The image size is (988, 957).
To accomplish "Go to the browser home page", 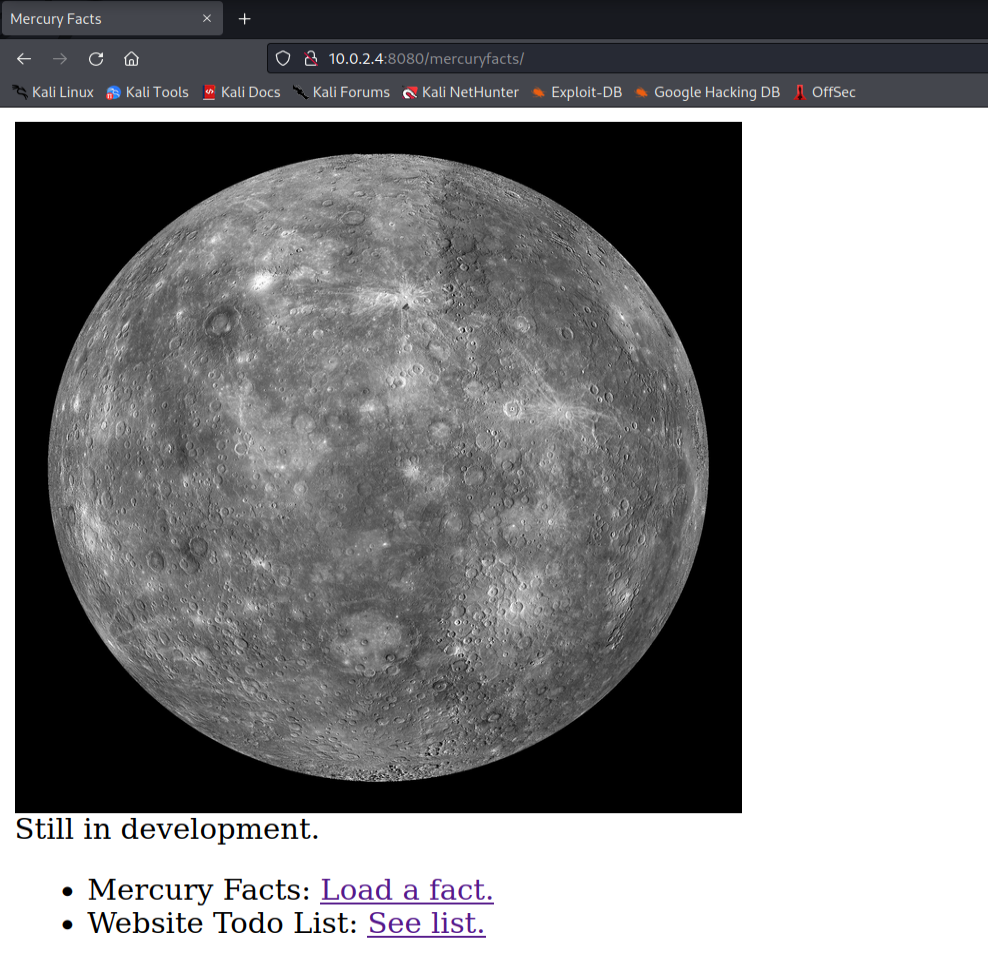I will pos(131,58).
